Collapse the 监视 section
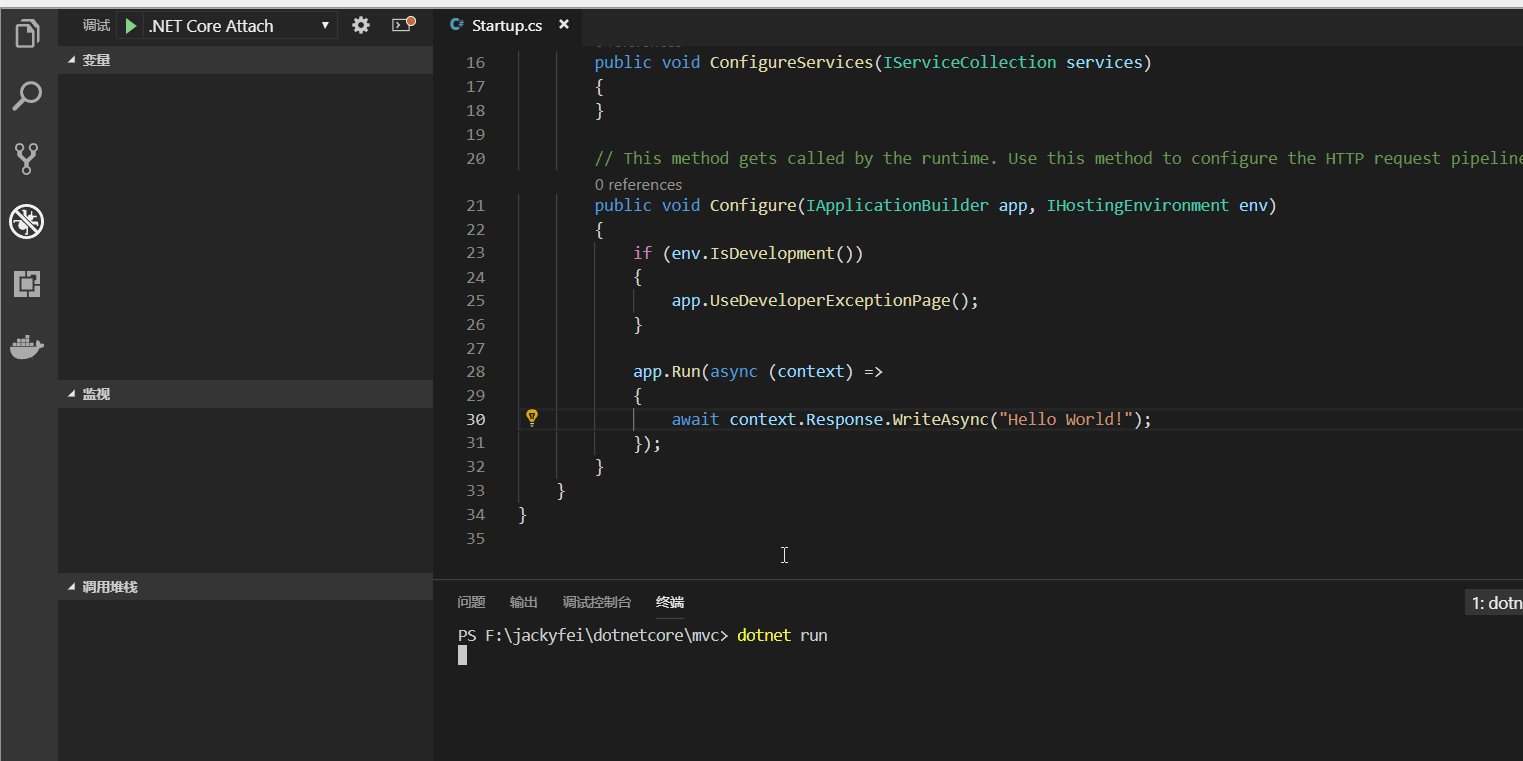This screenshot has width=1523, height=761. [88, 394]
